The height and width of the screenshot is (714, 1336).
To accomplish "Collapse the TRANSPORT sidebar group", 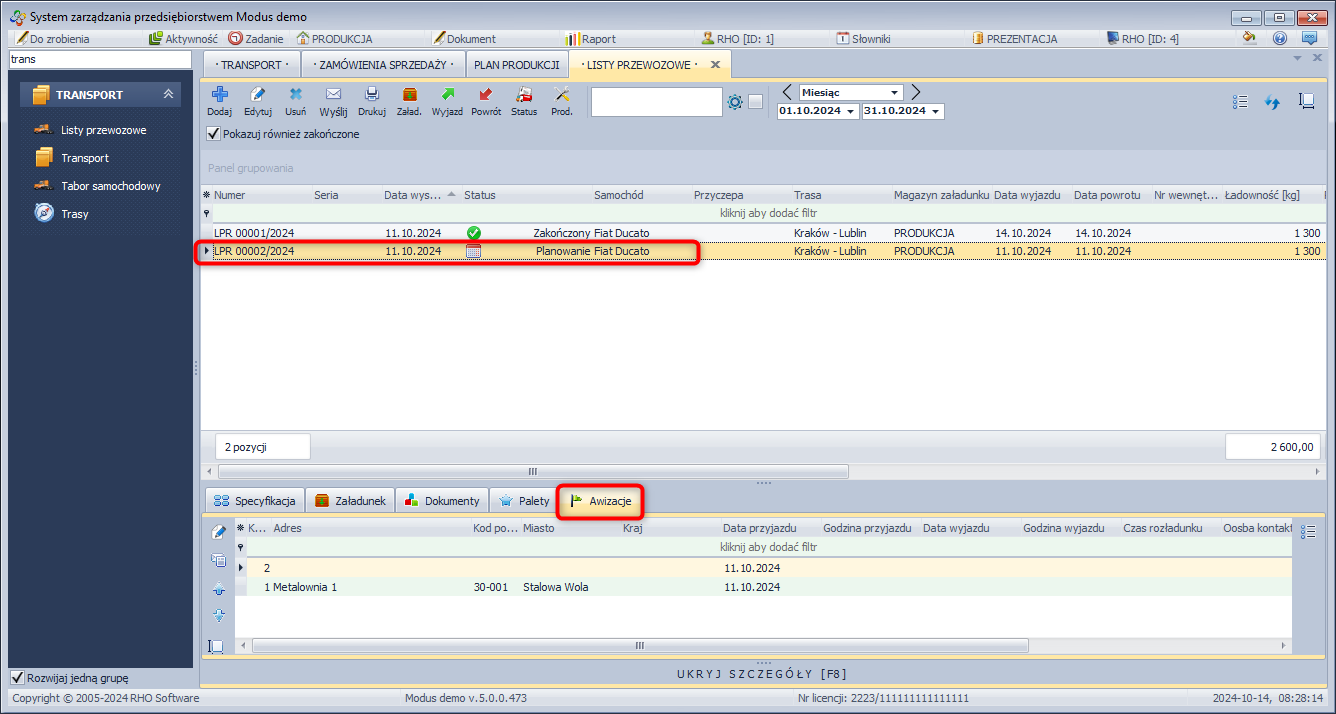I will [x=169, y=95].
